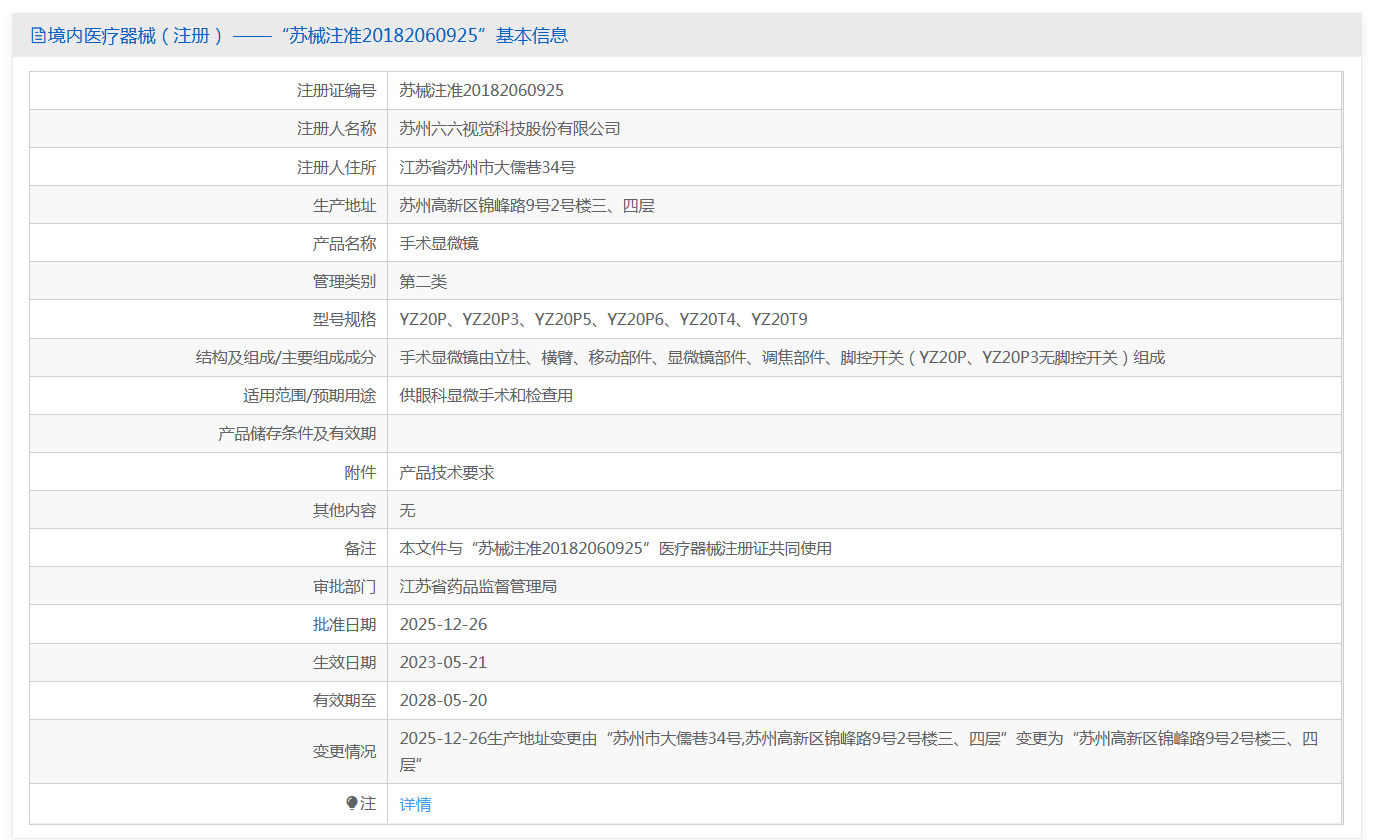Click approval date 2025-12-26
Viewport: 1375px width, 840px height.
click(x=443, y=624)
